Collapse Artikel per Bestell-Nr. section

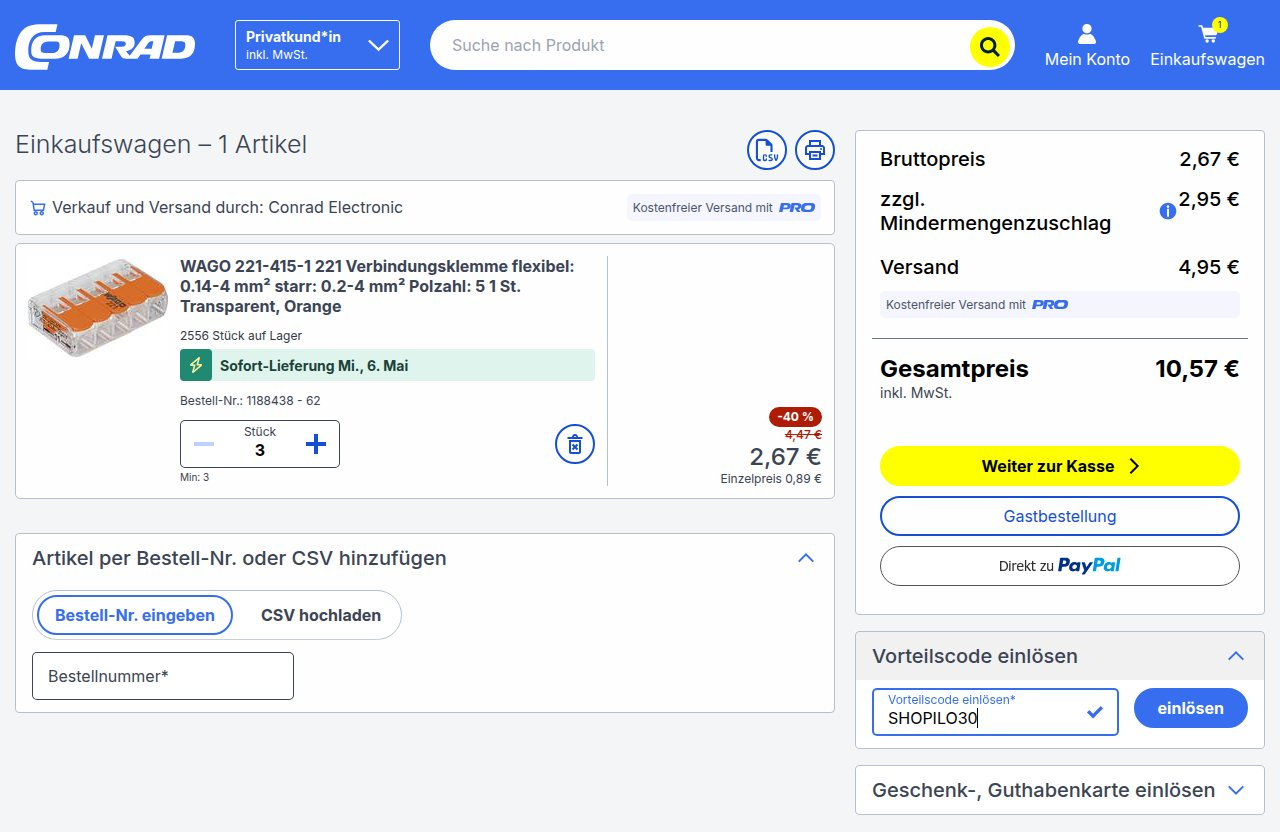click(x=806, y=558)
